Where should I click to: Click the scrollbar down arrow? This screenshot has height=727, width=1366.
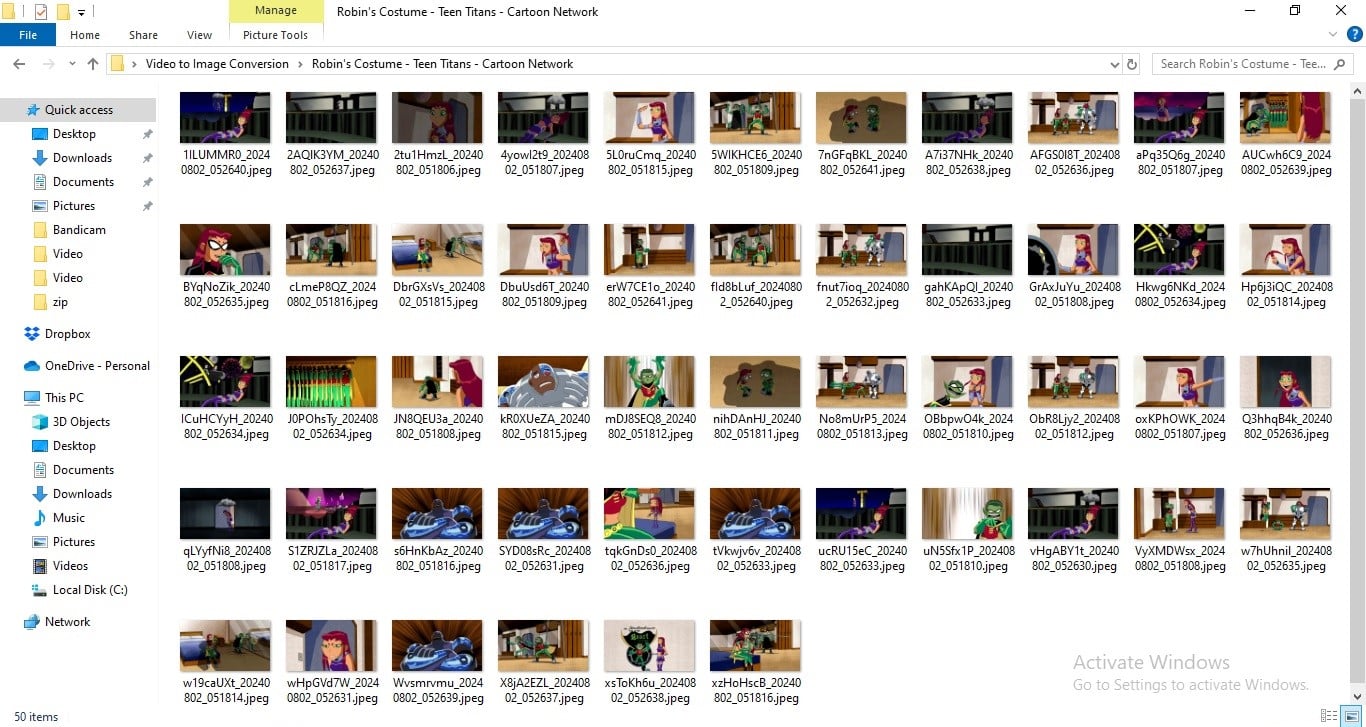1357,697
